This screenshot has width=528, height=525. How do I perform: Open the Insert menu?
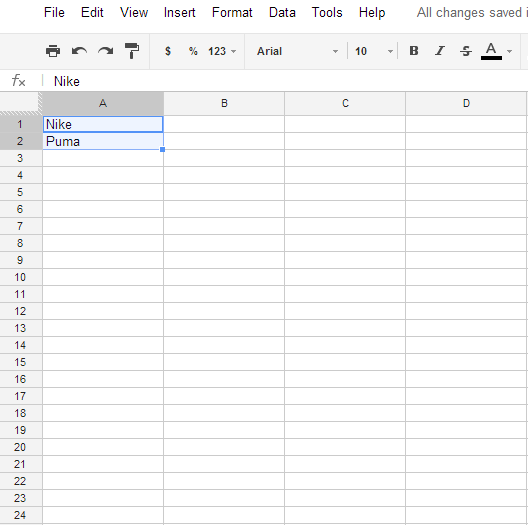(179, 13)
